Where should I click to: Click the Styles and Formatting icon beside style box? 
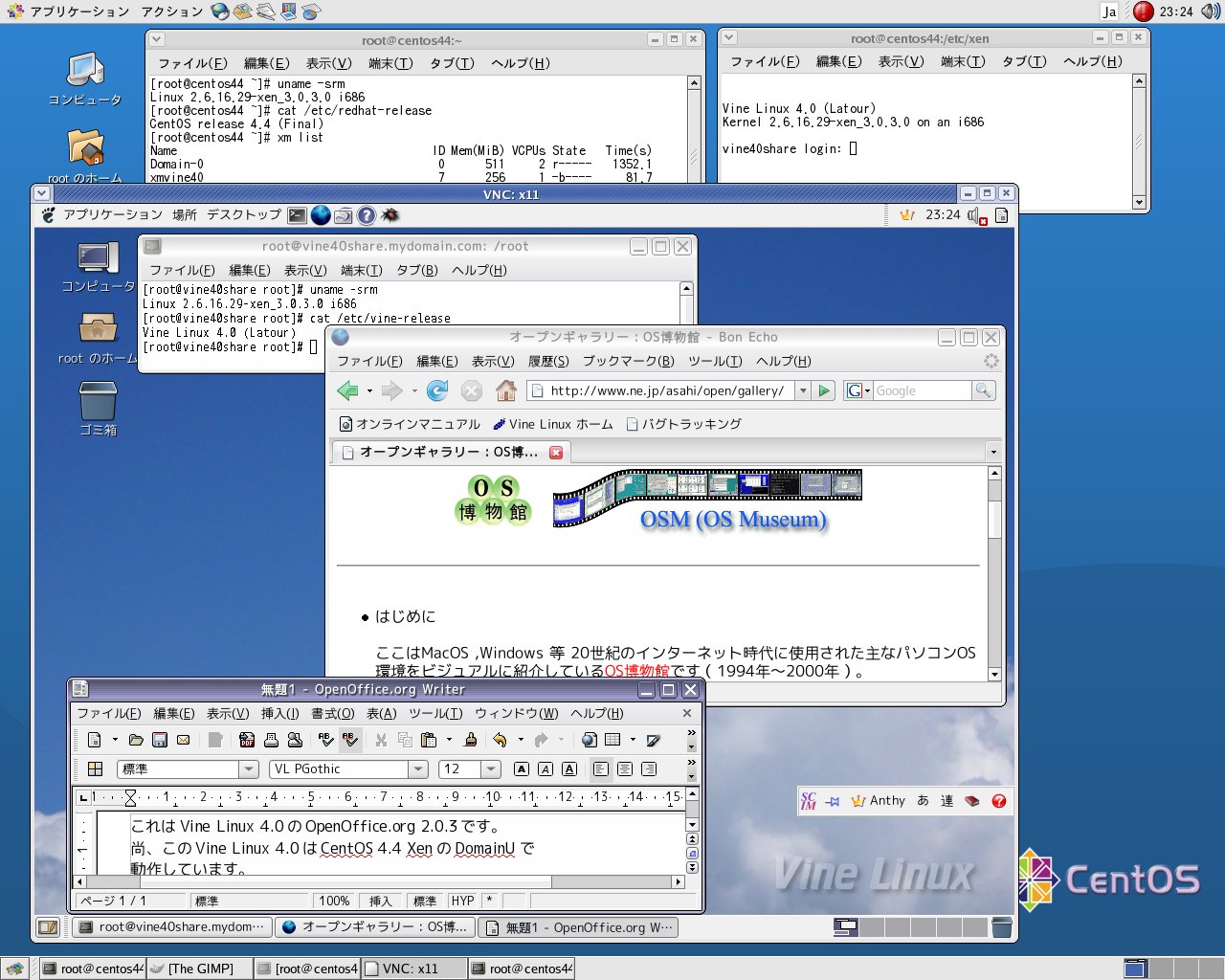point(95,768)
